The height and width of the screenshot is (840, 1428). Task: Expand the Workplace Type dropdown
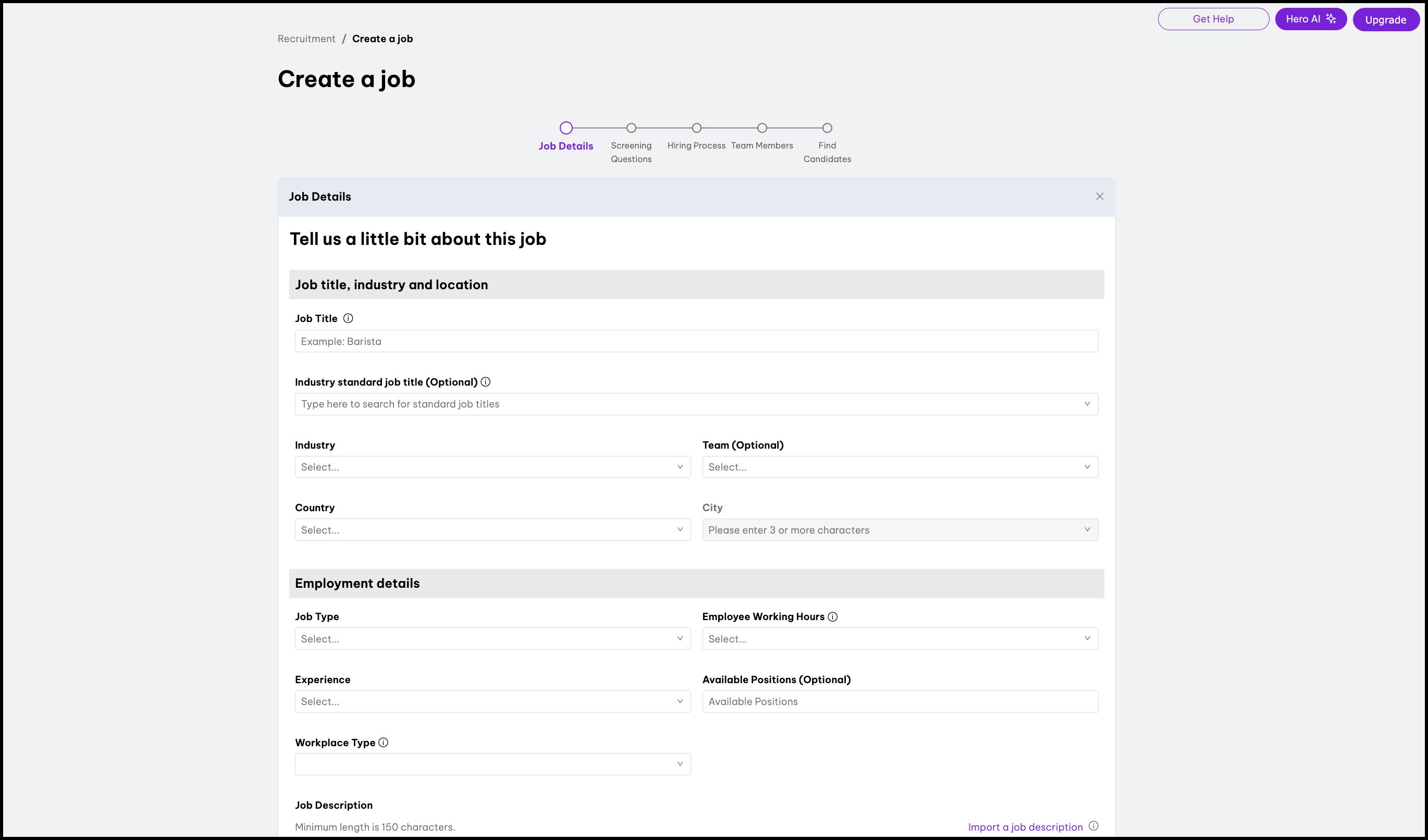pos(492,764)
